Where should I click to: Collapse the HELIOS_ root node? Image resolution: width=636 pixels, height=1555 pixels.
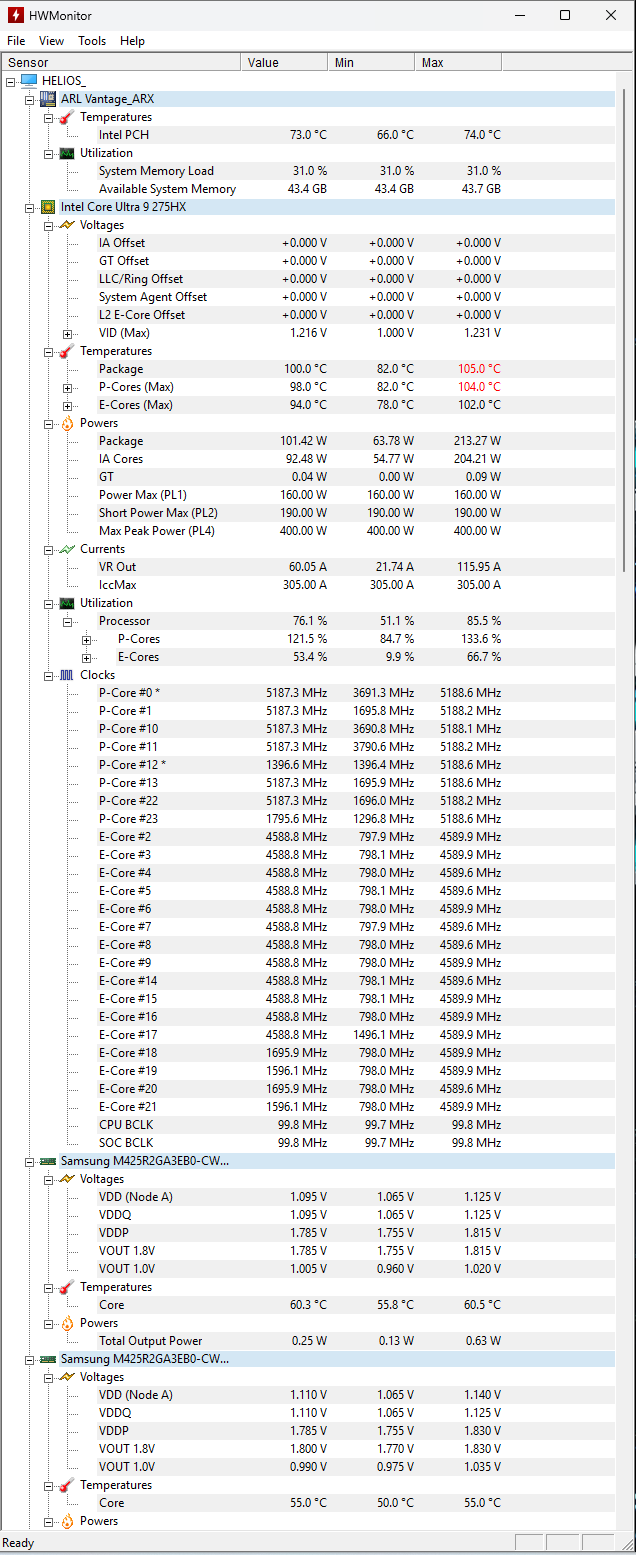tap(11, 81)
